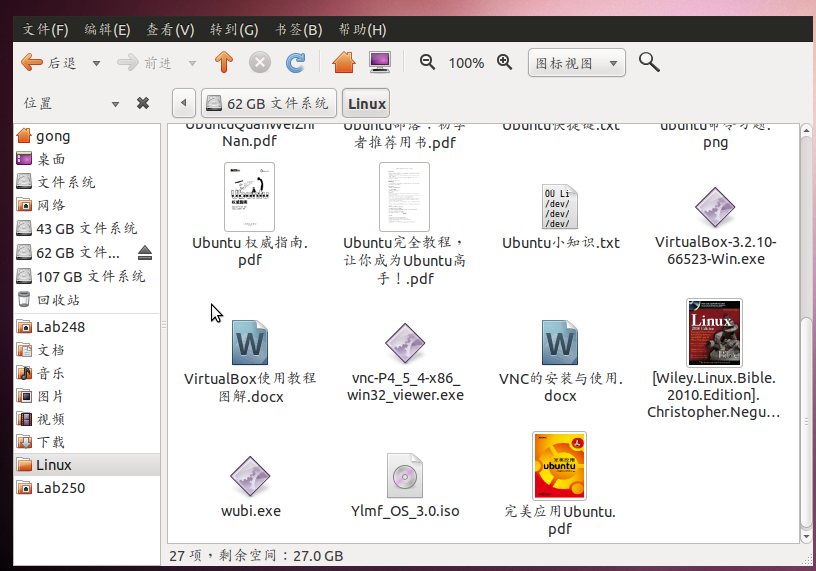Open the 音乐 bookmark

(x=87, y=373)
